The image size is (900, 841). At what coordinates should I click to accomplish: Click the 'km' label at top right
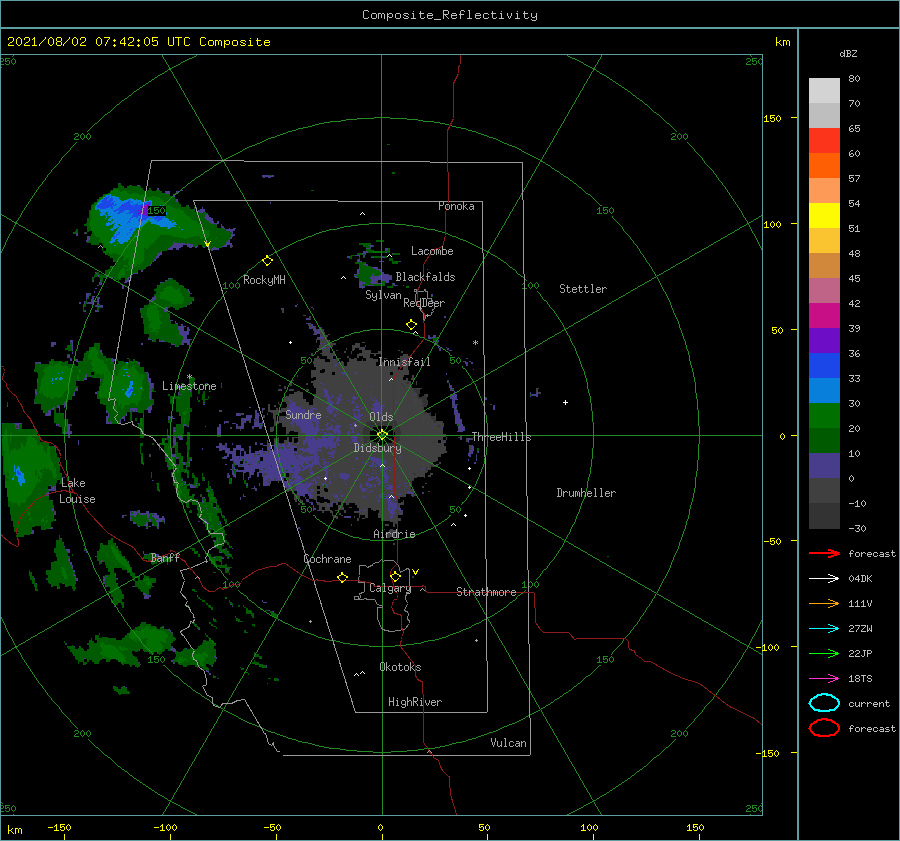click(x=782, y=42)
